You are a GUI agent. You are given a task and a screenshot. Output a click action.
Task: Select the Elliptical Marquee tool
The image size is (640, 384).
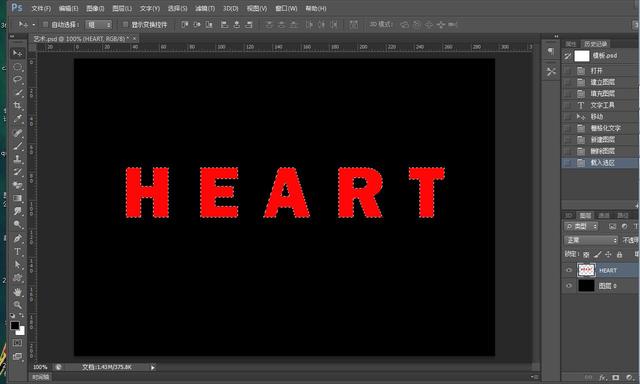pos(17,67)
